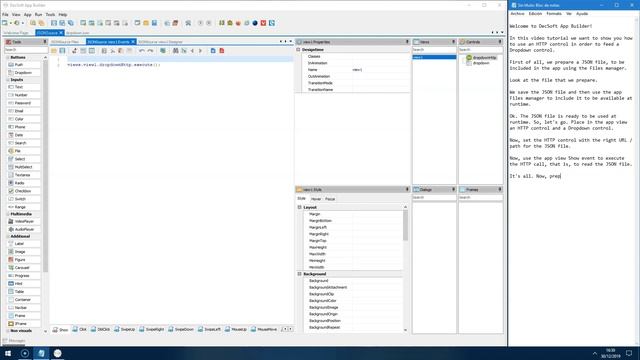Close the JSONSource view1 Events tab
Screen dimensions: 640x360
click(133, 42)
